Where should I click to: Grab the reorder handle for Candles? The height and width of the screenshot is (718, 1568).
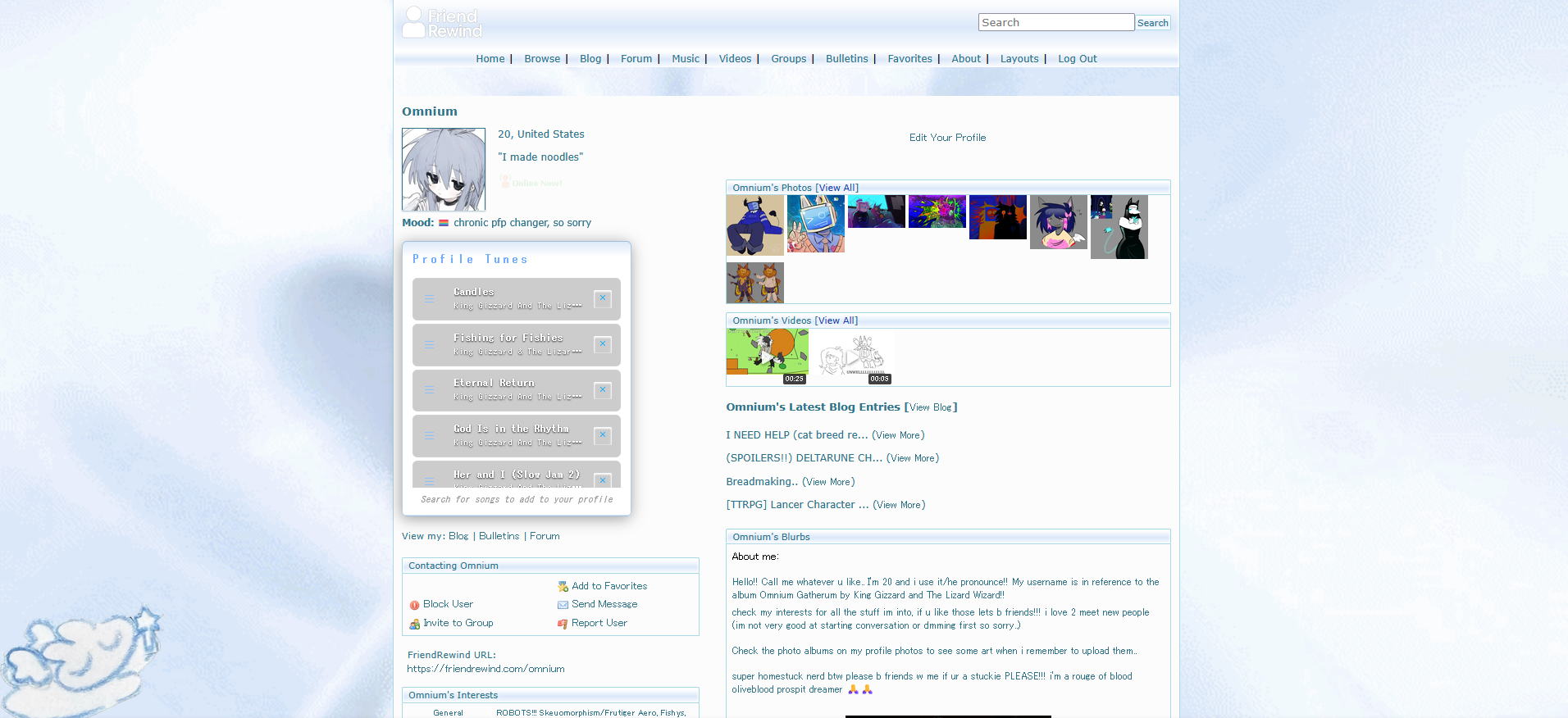(430, 299)
